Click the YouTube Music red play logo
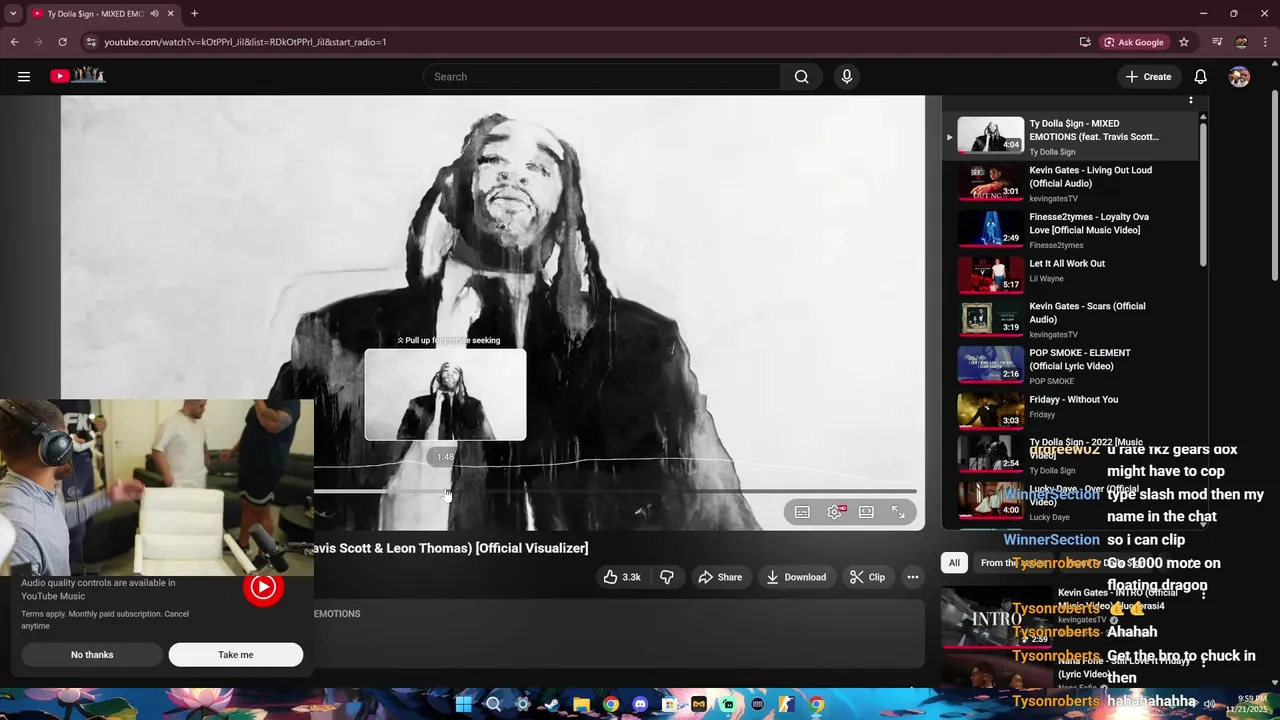The image size is (1280, 720). 263,587
